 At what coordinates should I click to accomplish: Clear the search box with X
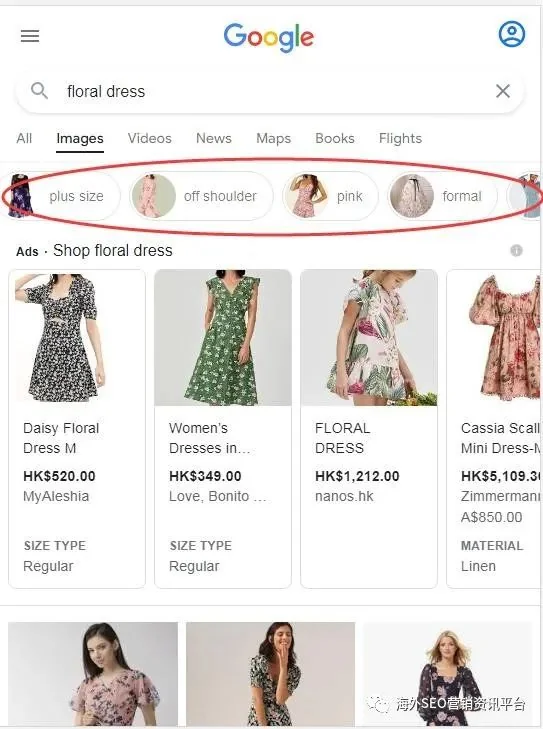[503, 91]
